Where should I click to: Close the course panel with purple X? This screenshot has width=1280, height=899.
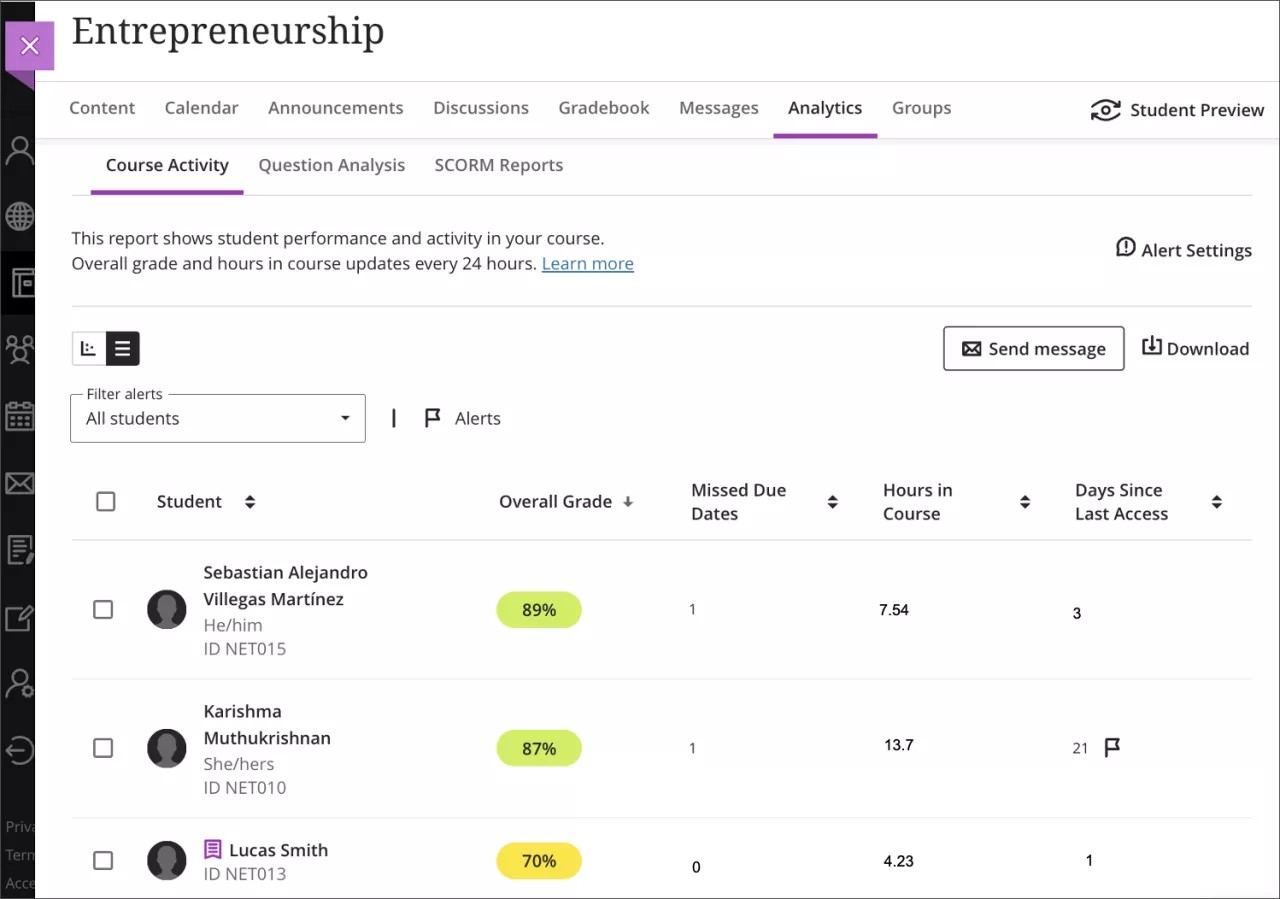pyautogui.click(x=30, y=46)
